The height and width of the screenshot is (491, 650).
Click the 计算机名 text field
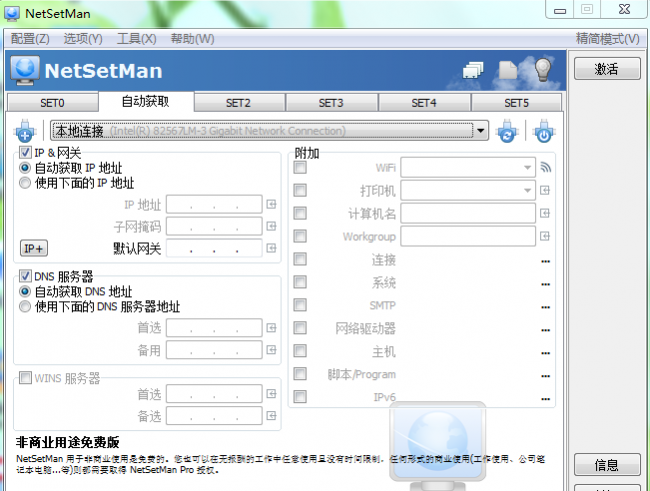[468, 213]
